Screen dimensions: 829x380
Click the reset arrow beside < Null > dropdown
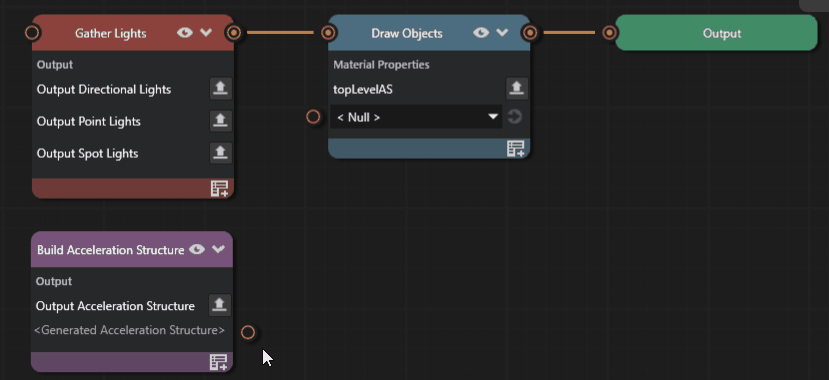[514, 117]
